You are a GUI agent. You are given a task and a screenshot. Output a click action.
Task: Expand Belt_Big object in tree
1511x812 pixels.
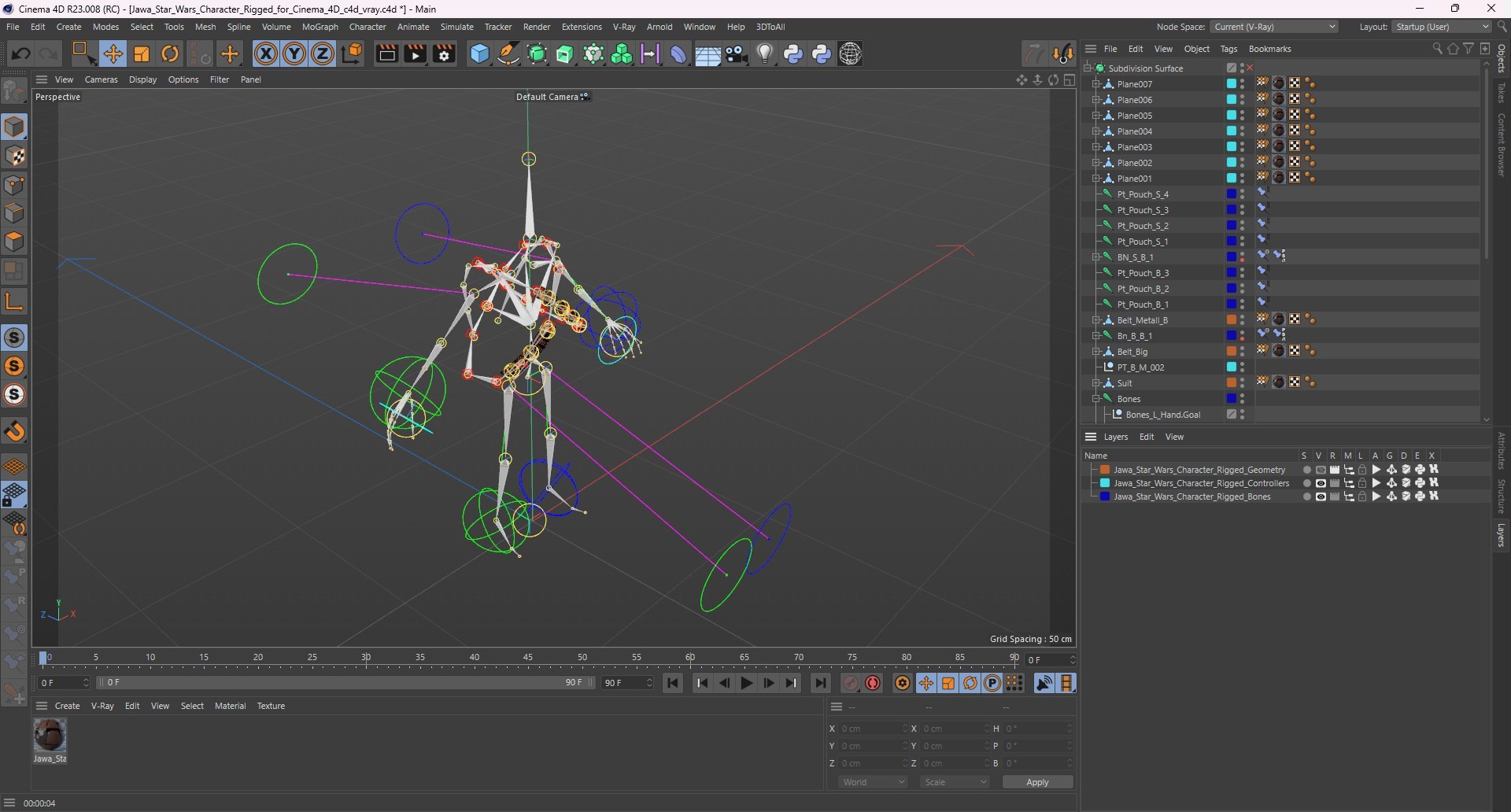(x=1095, y=352)
